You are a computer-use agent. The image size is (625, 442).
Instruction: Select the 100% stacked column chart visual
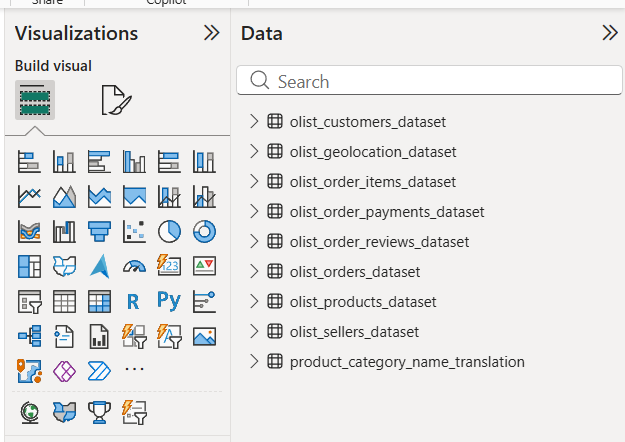[204, 161]
